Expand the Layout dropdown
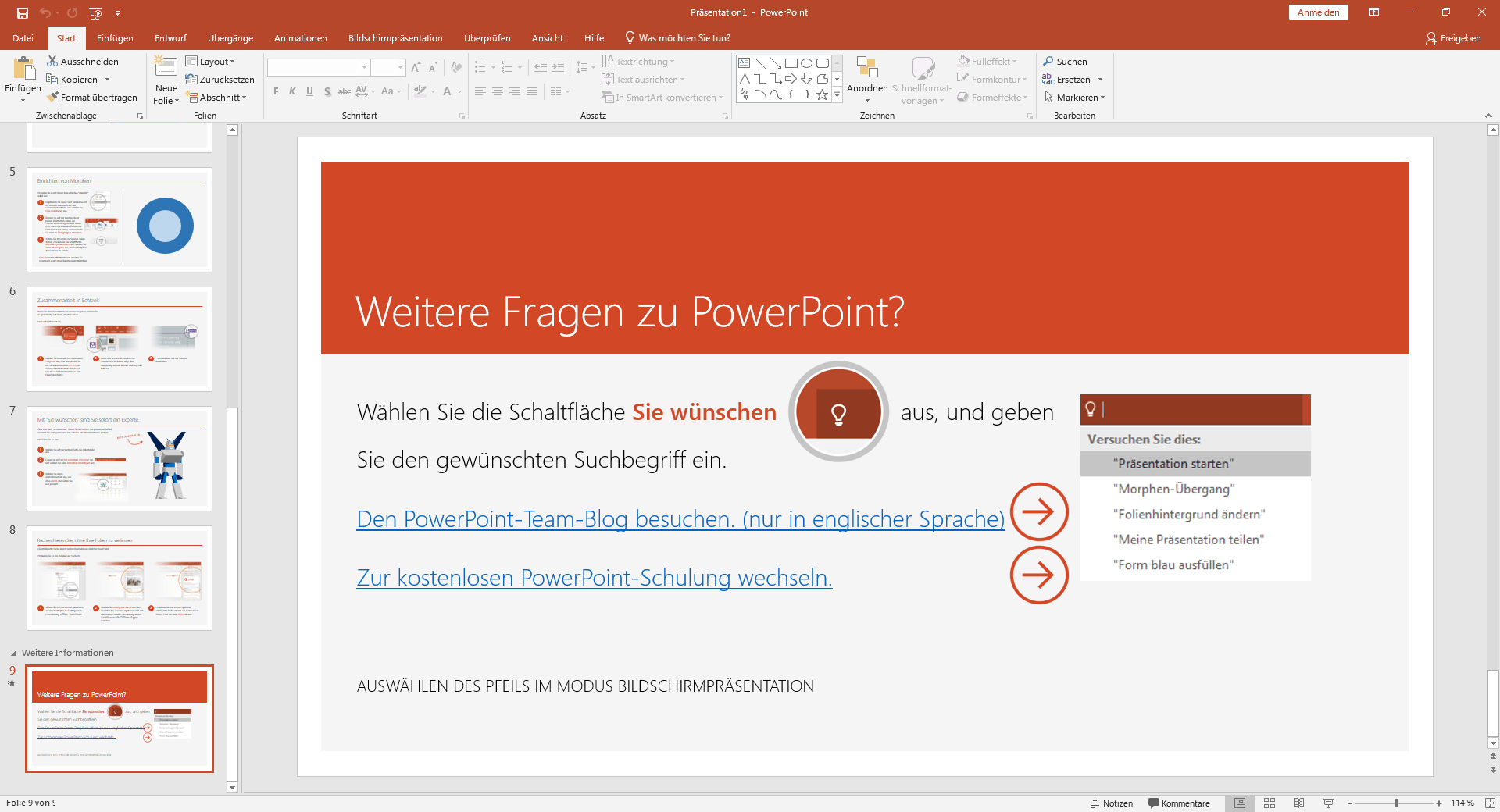This screenshot has width=1500, height=812. (210, 61)
